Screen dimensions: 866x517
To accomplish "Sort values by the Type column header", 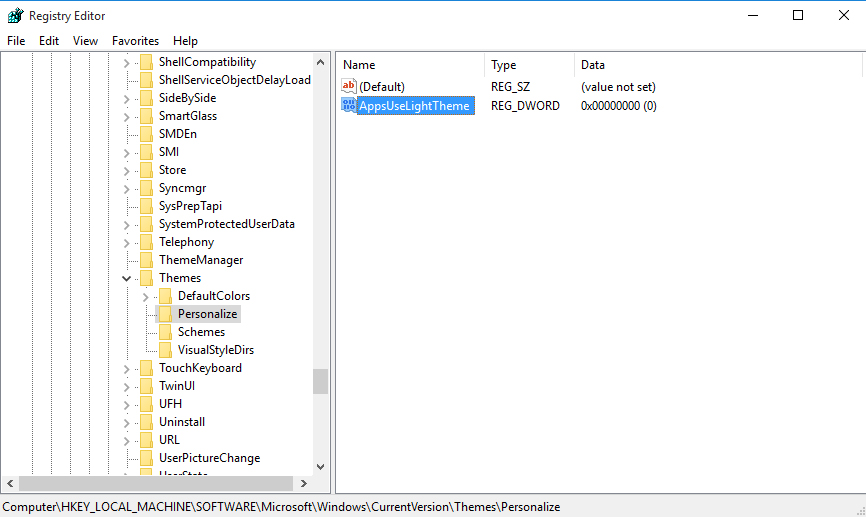I will (530, 65).
